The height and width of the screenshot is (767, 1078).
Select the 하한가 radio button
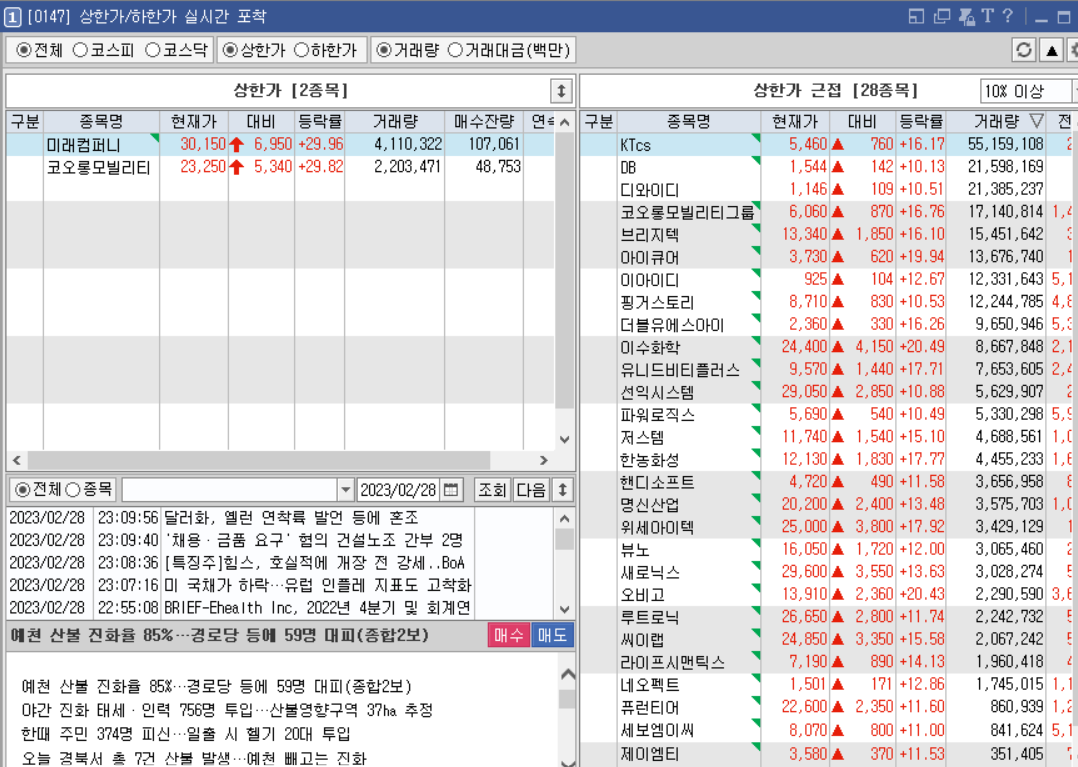tap(301, 50)
